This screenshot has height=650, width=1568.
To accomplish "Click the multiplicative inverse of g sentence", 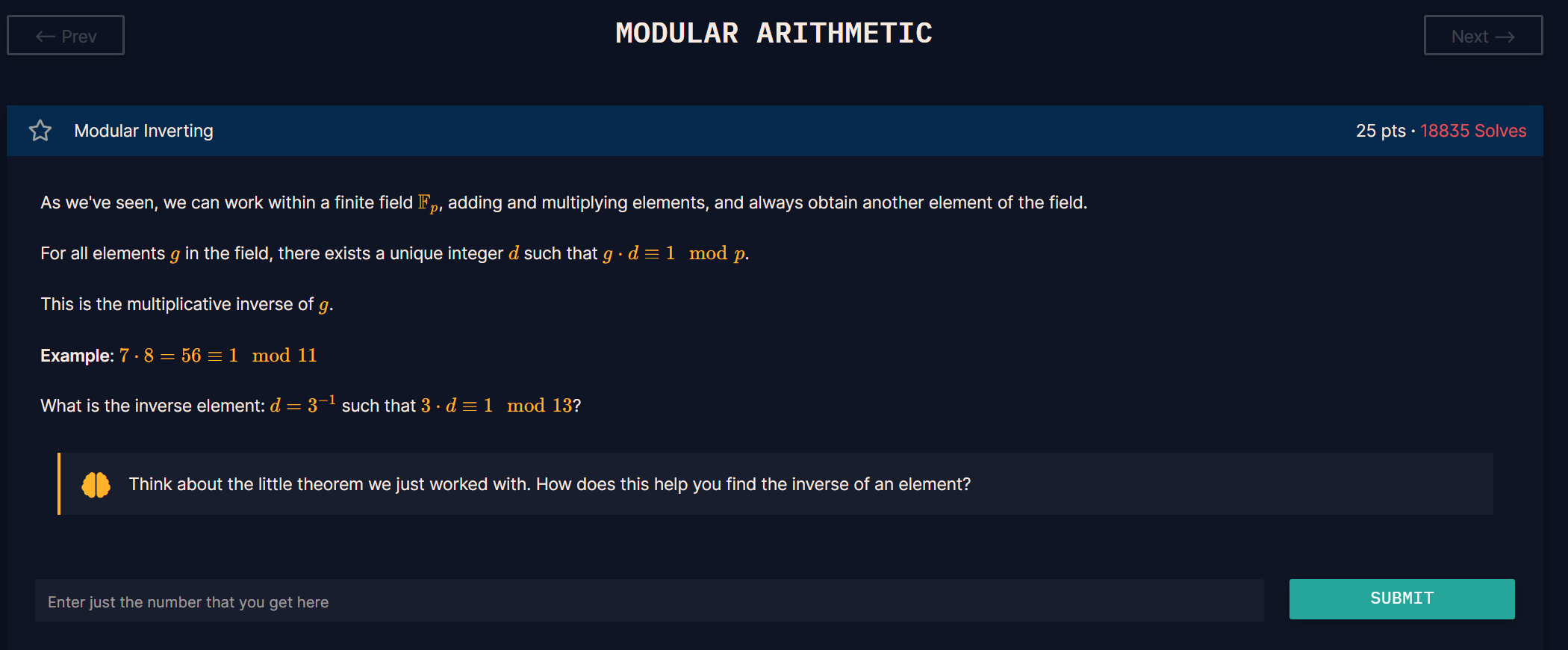I will pos(187,305).
